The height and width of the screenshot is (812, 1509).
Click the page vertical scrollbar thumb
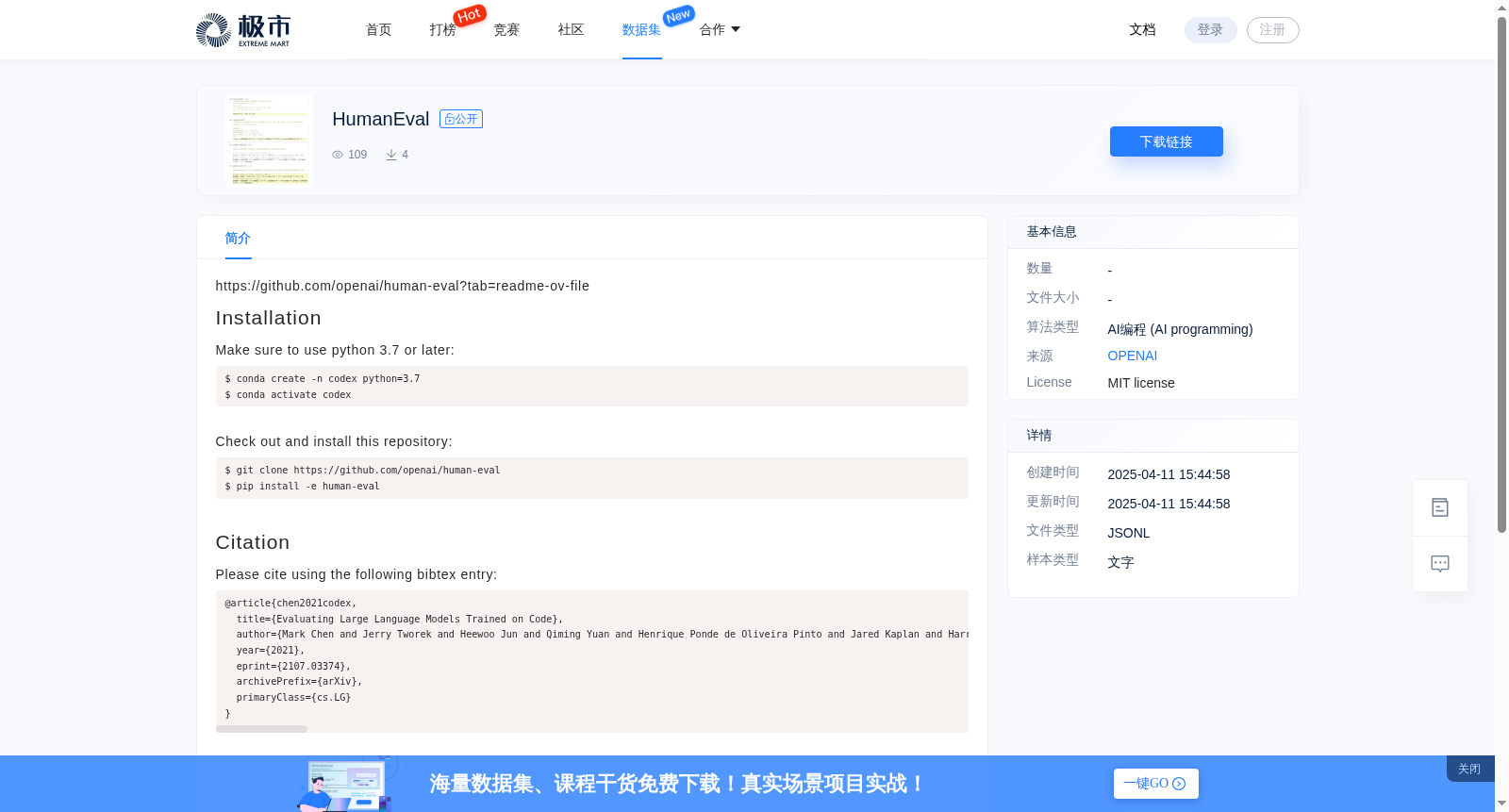(x=1501, y=273)
